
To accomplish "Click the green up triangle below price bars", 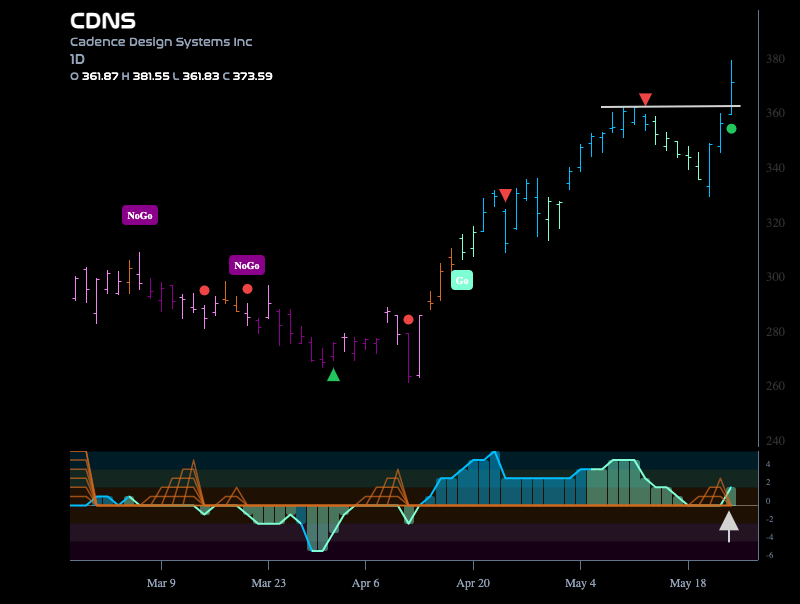I will click(x=333, y=375).
